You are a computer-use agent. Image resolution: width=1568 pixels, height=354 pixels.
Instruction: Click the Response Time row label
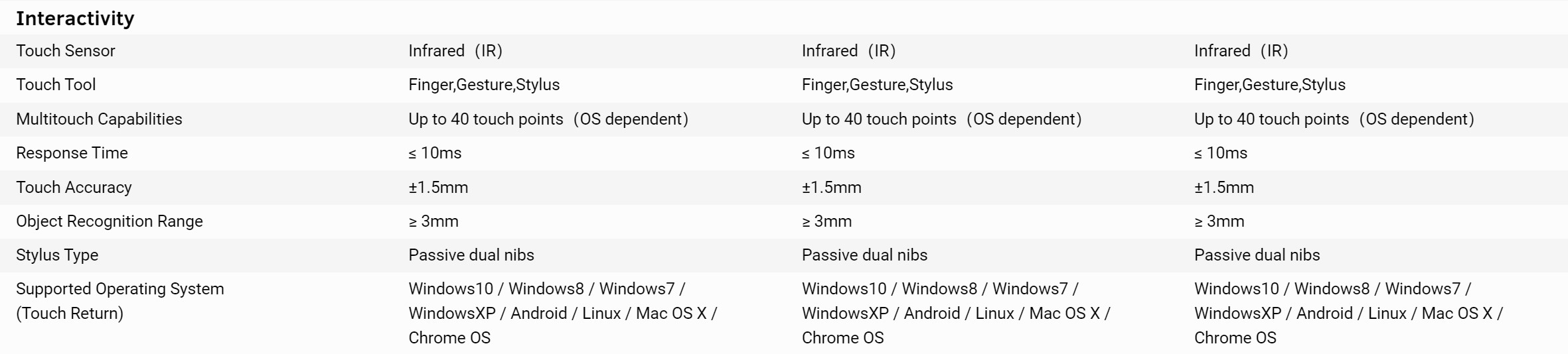point(72,153)
